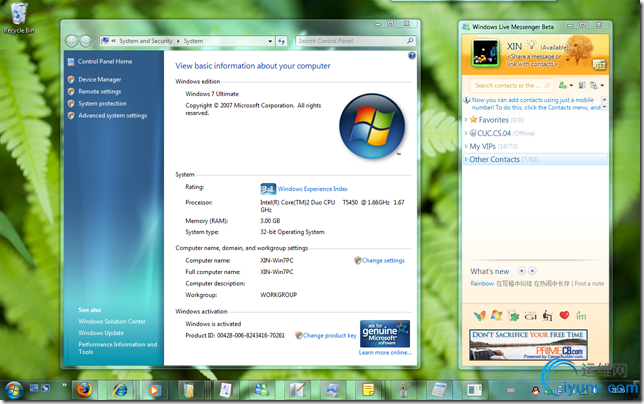Click the Sticky Notes taskbar button
Screen dimensions: 644x404
(x=368, y=390)
